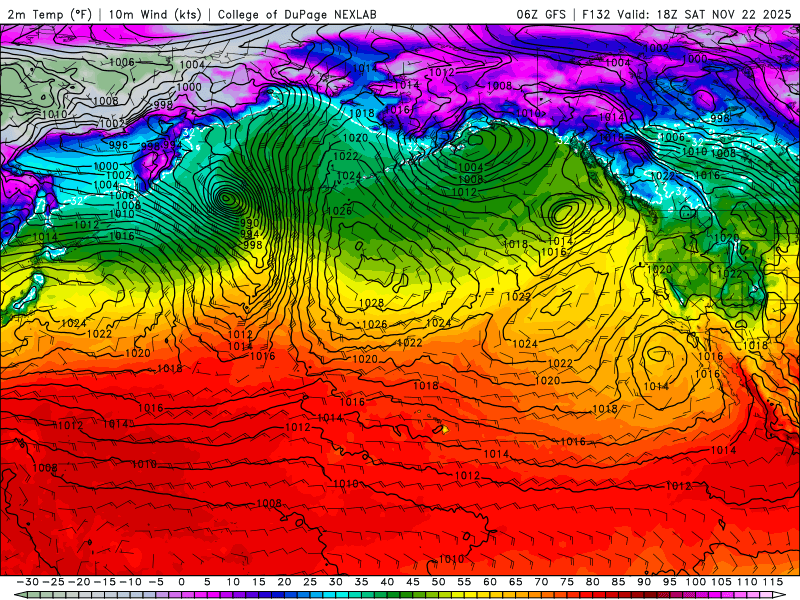This screenshot has width=800, height=600.
Task: Click the 45 label on the temperature scale
Action: 413,582
